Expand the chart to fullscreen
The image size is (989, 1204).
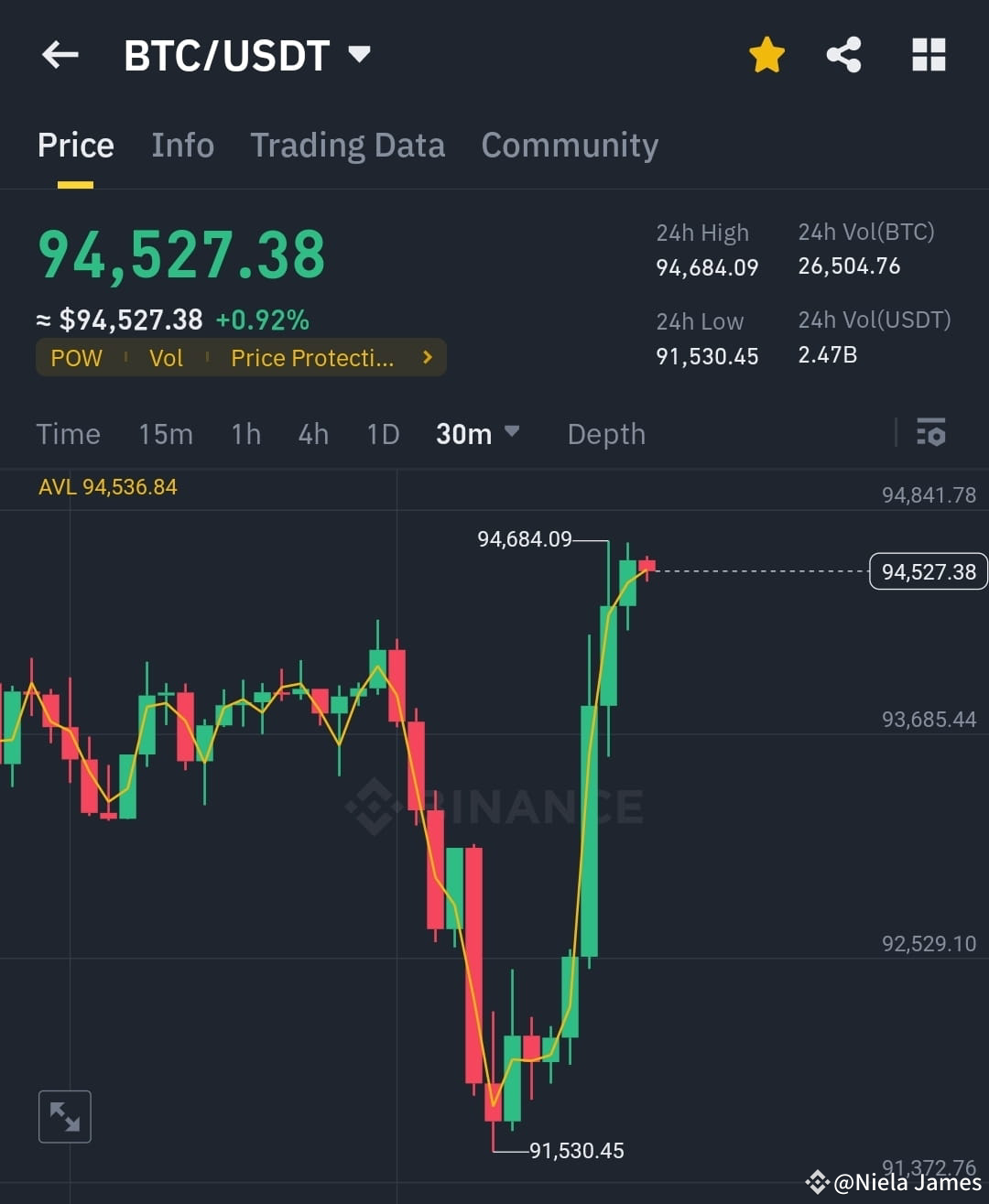[64, 1116]
